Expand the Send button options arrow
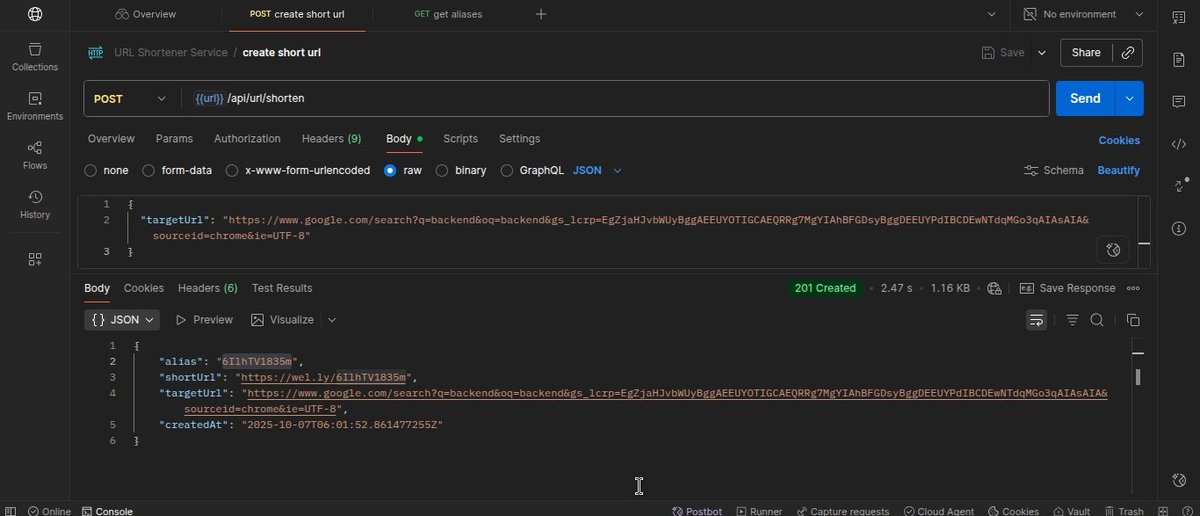1200x516 pixels. [1129, 98]
